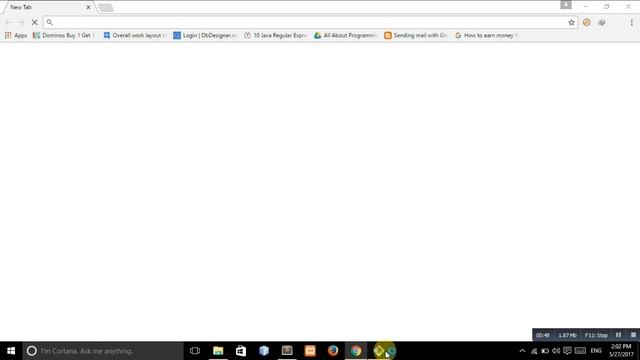Open the Windows Start menu
The width and height of the screenshot is (640, 360).
point(11,351)
